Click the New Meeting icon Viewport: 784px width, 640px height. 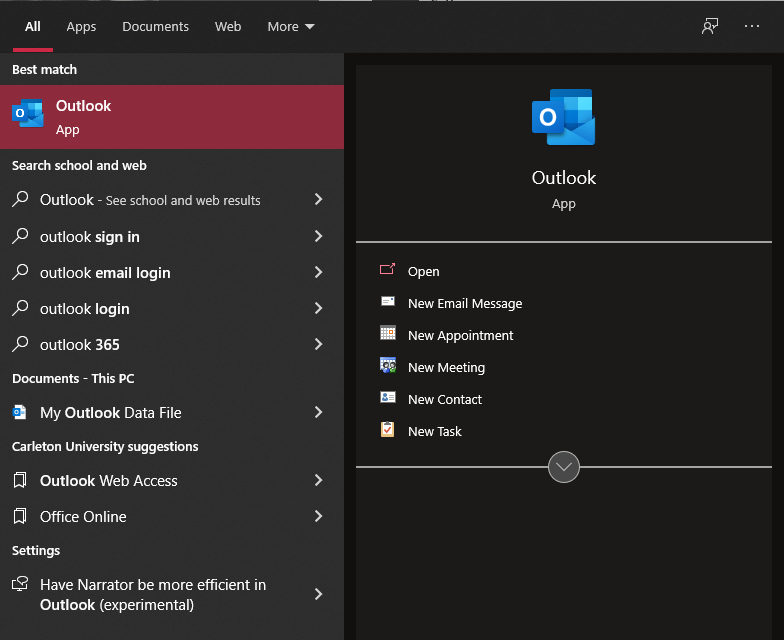pos(388,367)
